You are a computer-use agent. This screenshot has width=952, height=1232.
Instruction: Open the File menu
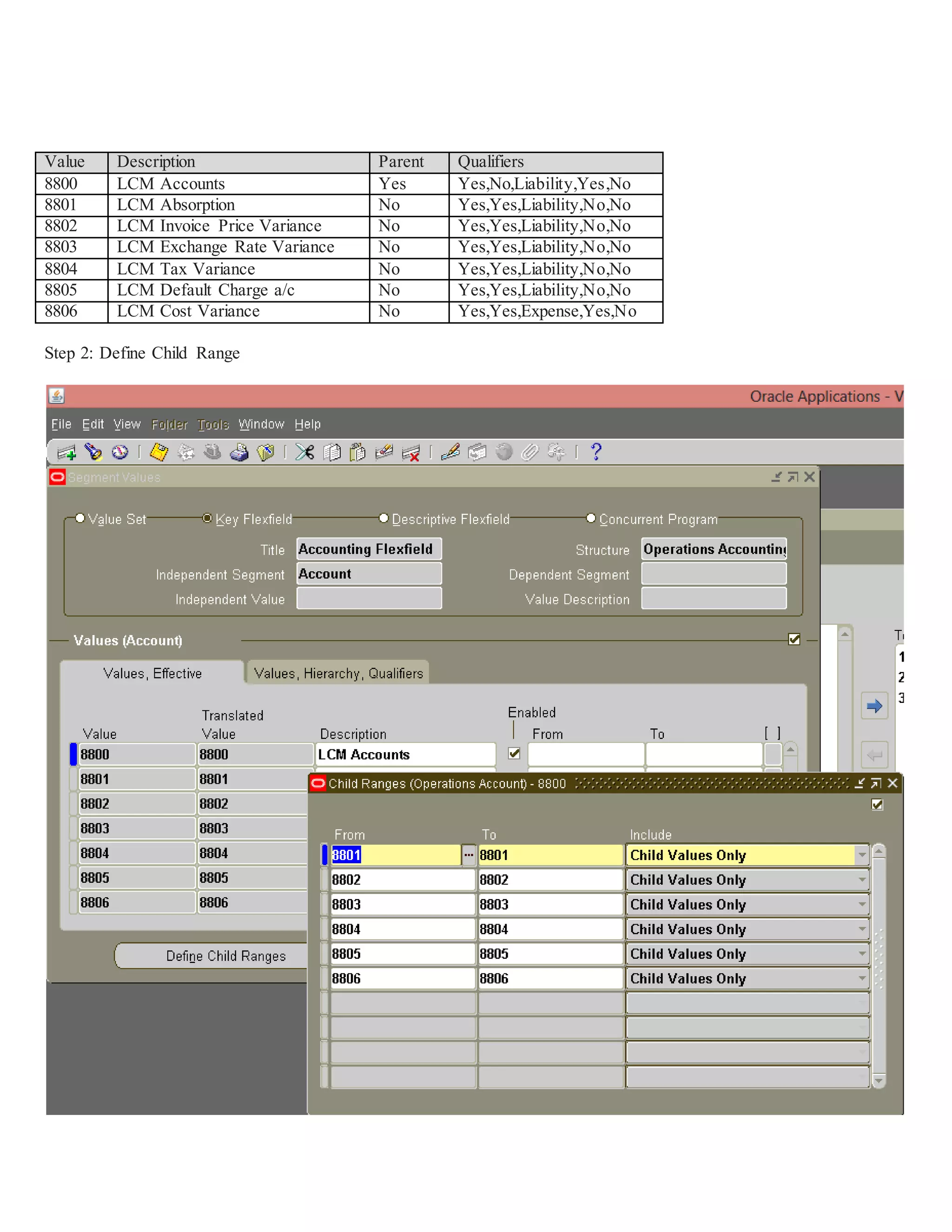tap(61, 424)
